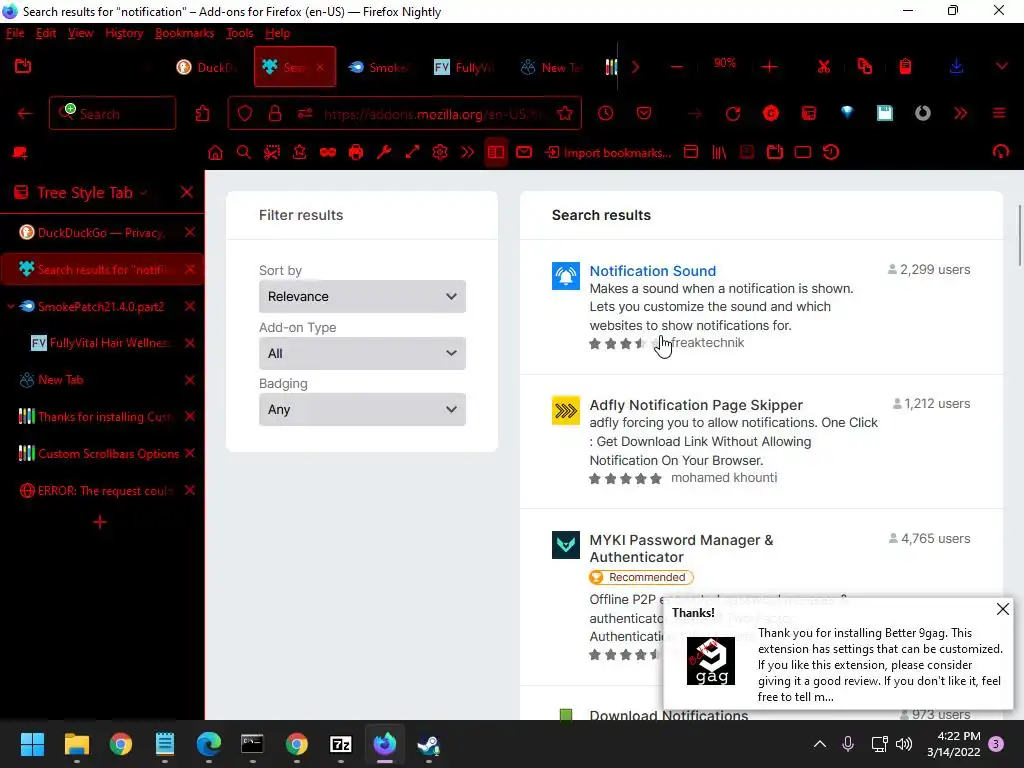Screen dimensions: 1024x768
Task: Click the shield tracking protection icon
Action: [x=245, y=114]
